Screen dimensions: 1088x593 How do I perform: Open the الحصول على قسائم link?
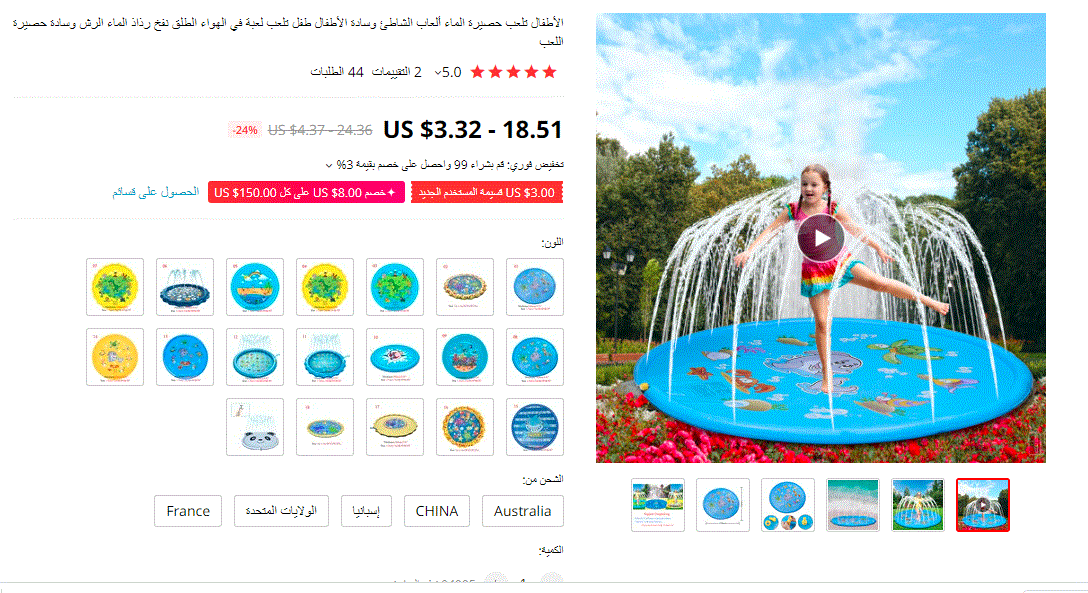click(x=156, y=192)
